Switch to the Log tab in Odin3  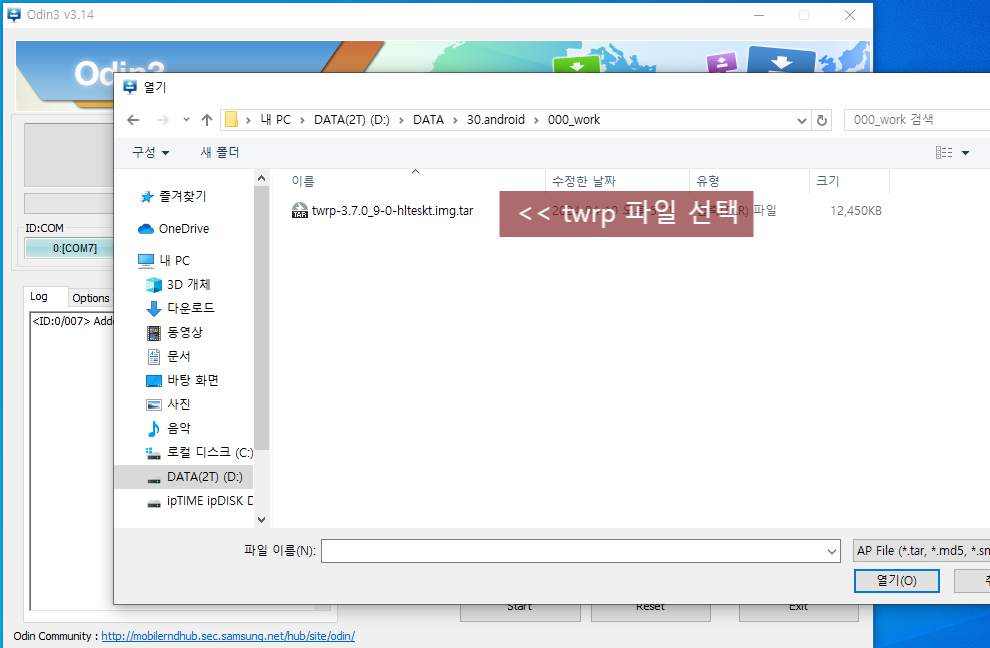[39, 296]
